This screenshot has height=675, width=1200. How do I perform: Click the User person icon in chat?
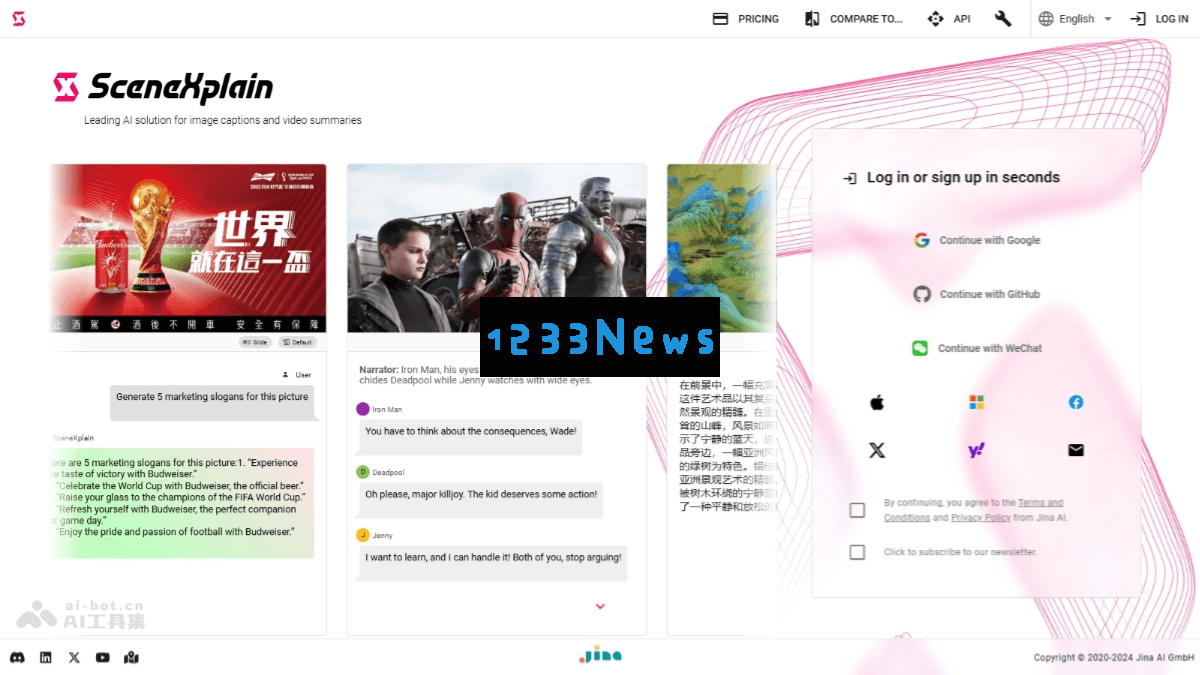[x=286, y=375]
